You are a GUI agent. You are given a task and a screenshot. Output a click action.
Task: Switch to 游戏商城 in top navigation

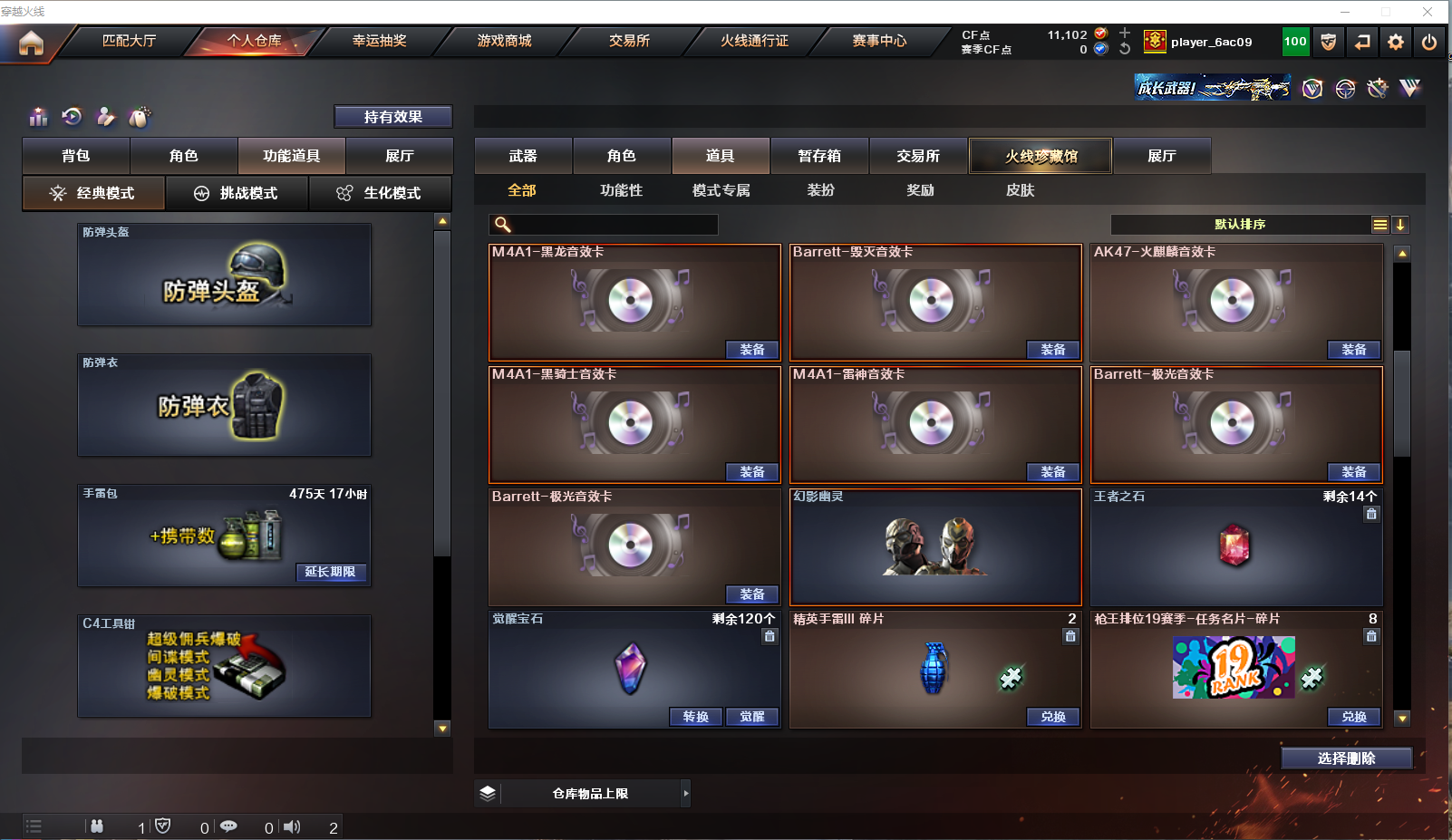click(504, 41)
